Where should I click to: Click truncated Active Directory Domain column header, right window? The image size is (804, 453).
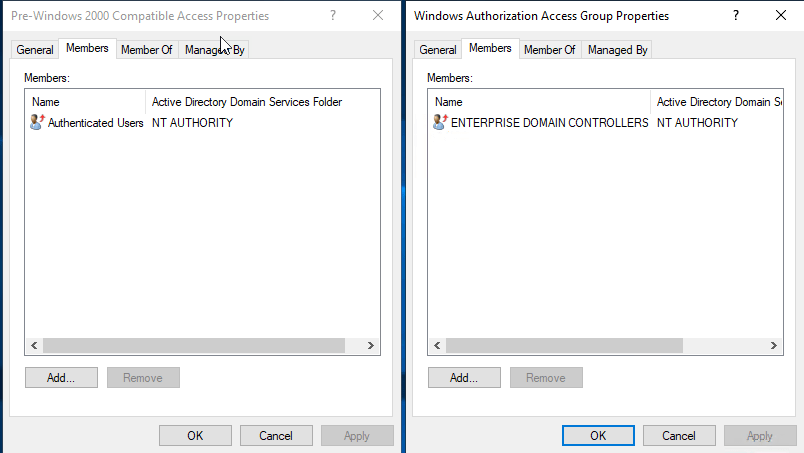click(717, 102)
